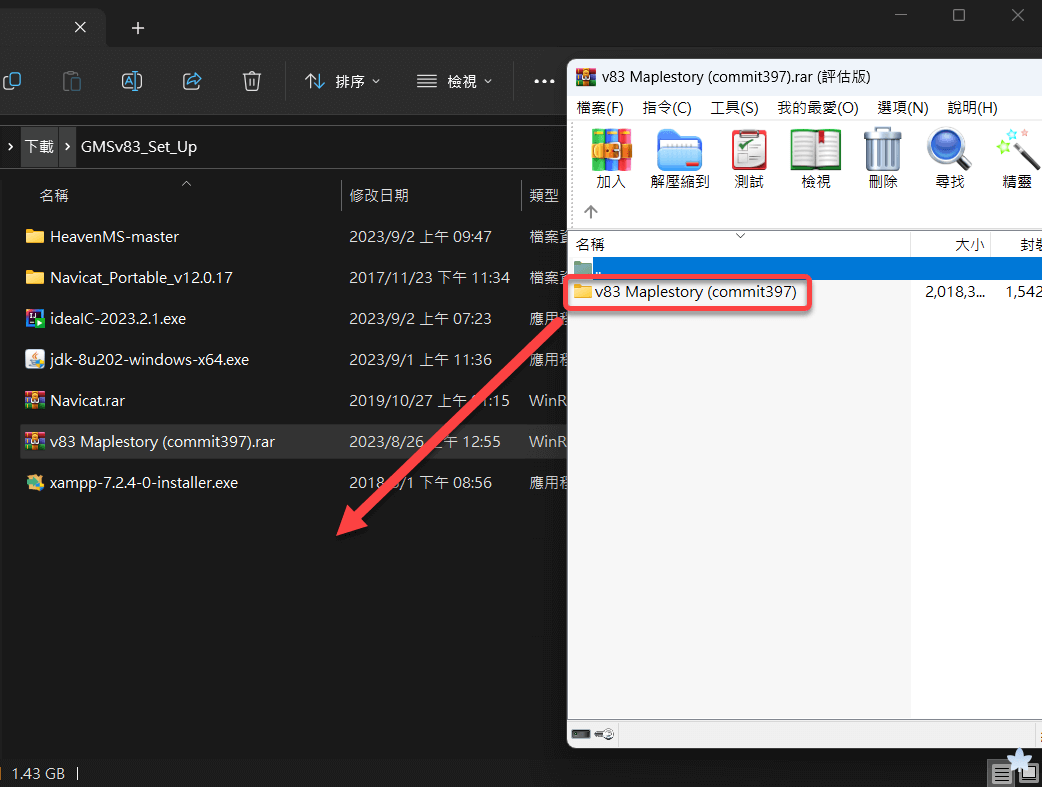The height and width of the screenshot is (787, 1042).
Task: Click the 2023/9/2 上午 07:23 date cell
Action: (420, 318)
